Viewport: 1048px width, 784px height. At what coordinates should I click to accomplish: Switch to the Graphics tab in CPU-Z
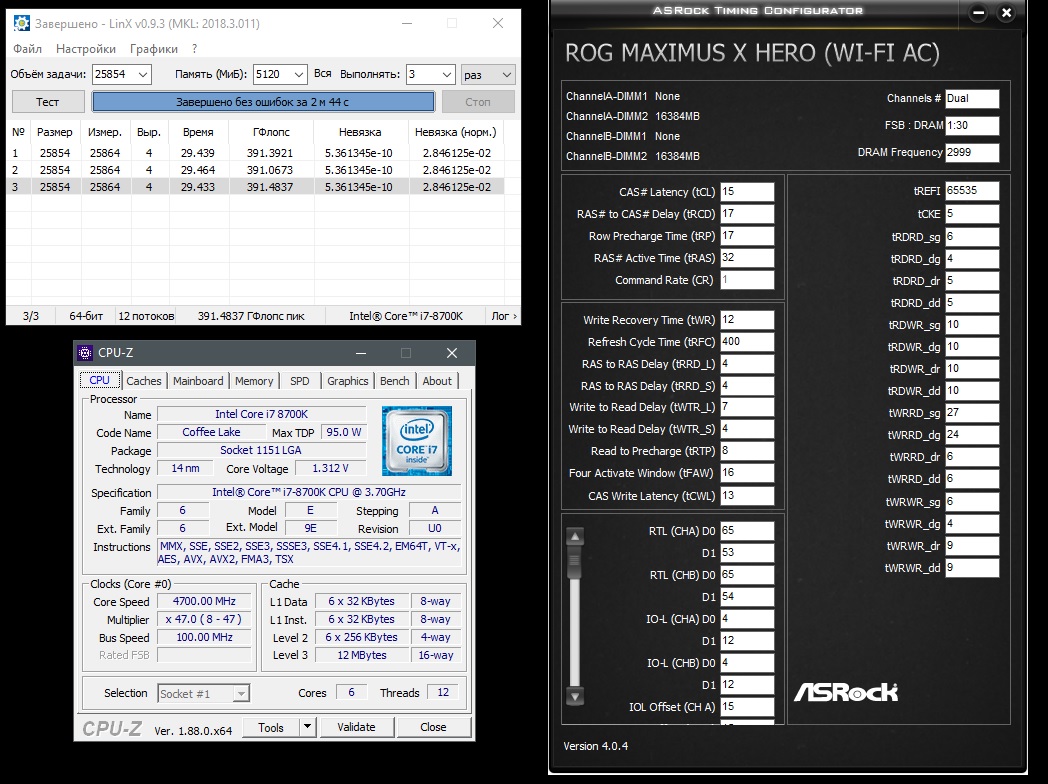[348, 381]
